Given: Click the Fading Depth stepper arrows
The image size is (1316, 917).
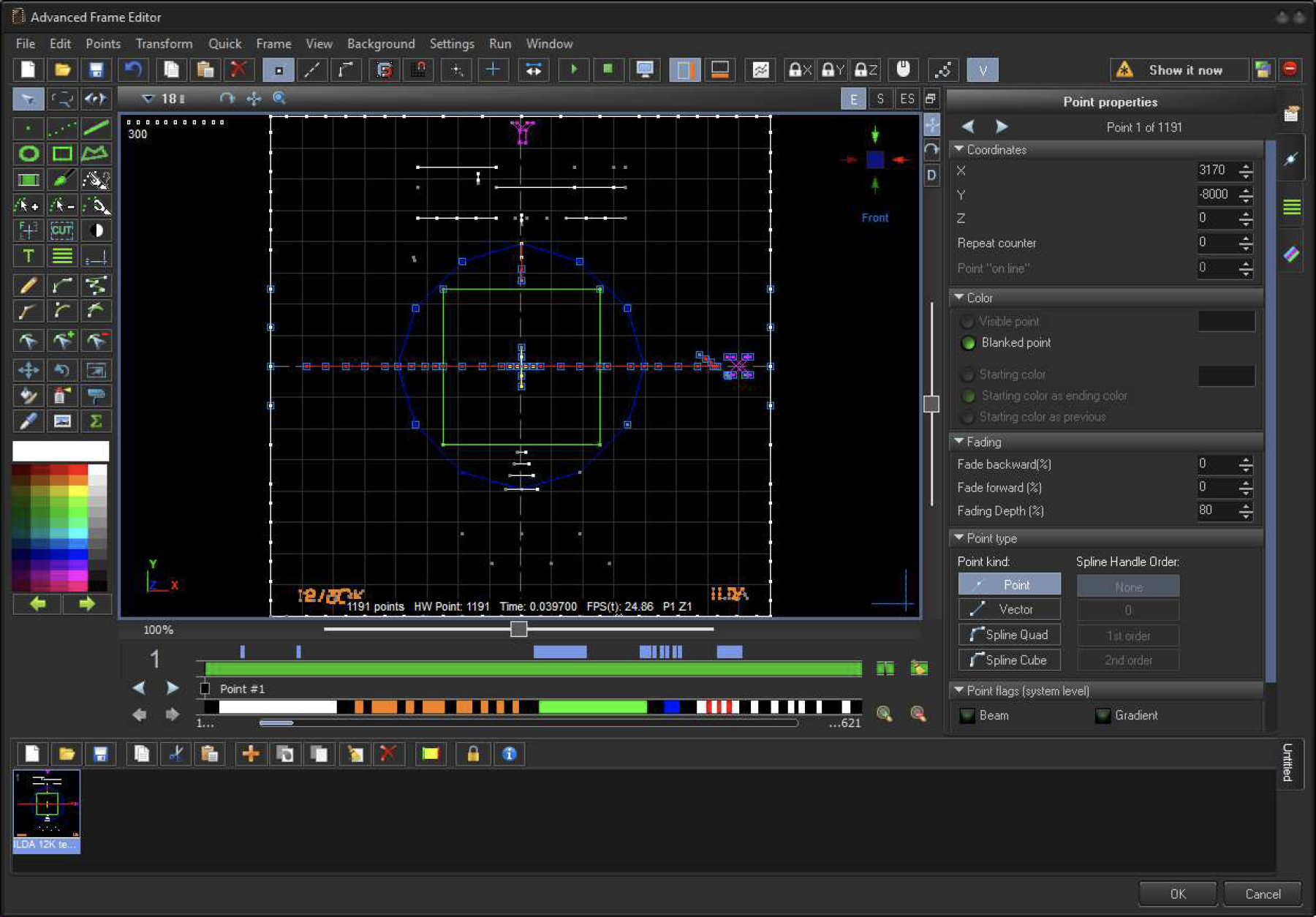Looking at the screenshot, I should [1246, 511].
